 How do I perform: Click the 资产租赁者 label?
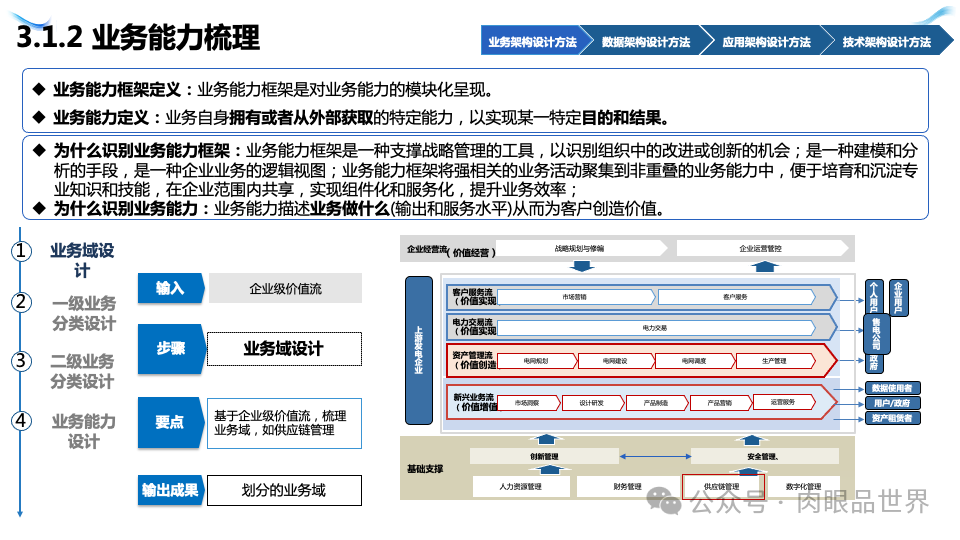pos(893,418)
